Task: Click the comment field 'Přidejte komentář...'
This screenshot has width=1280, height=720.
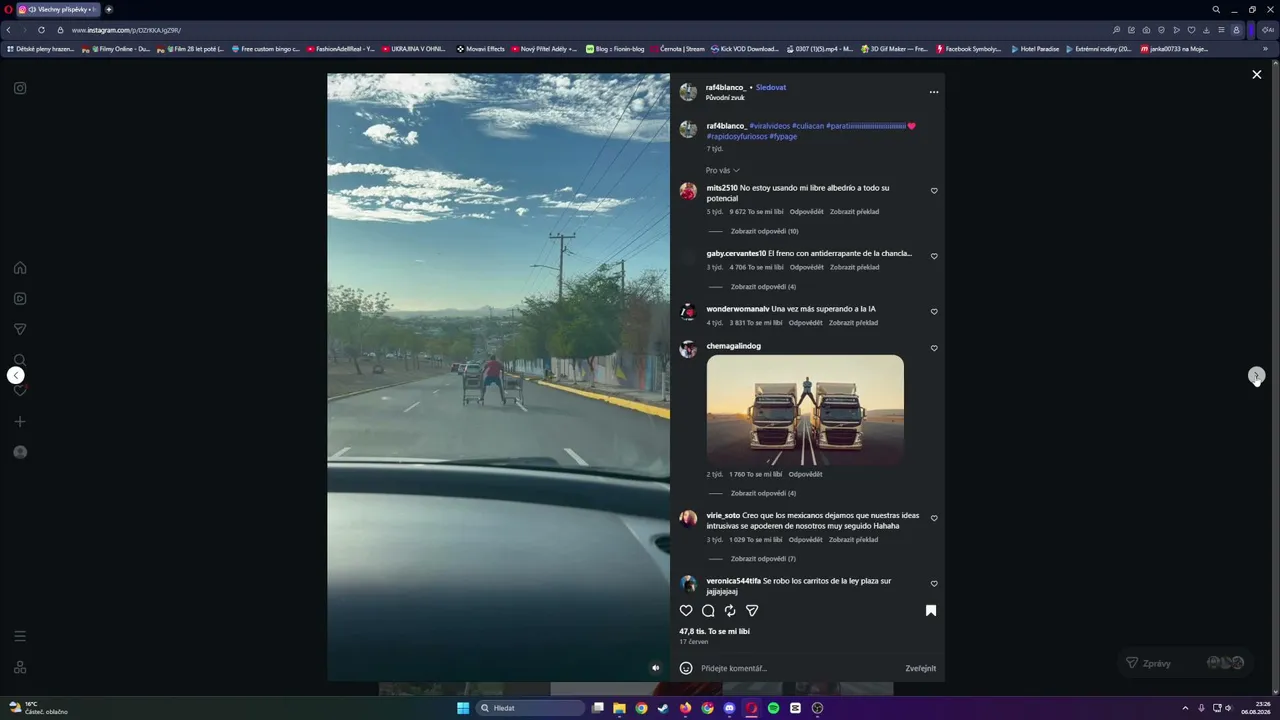Action: point(798,668)
